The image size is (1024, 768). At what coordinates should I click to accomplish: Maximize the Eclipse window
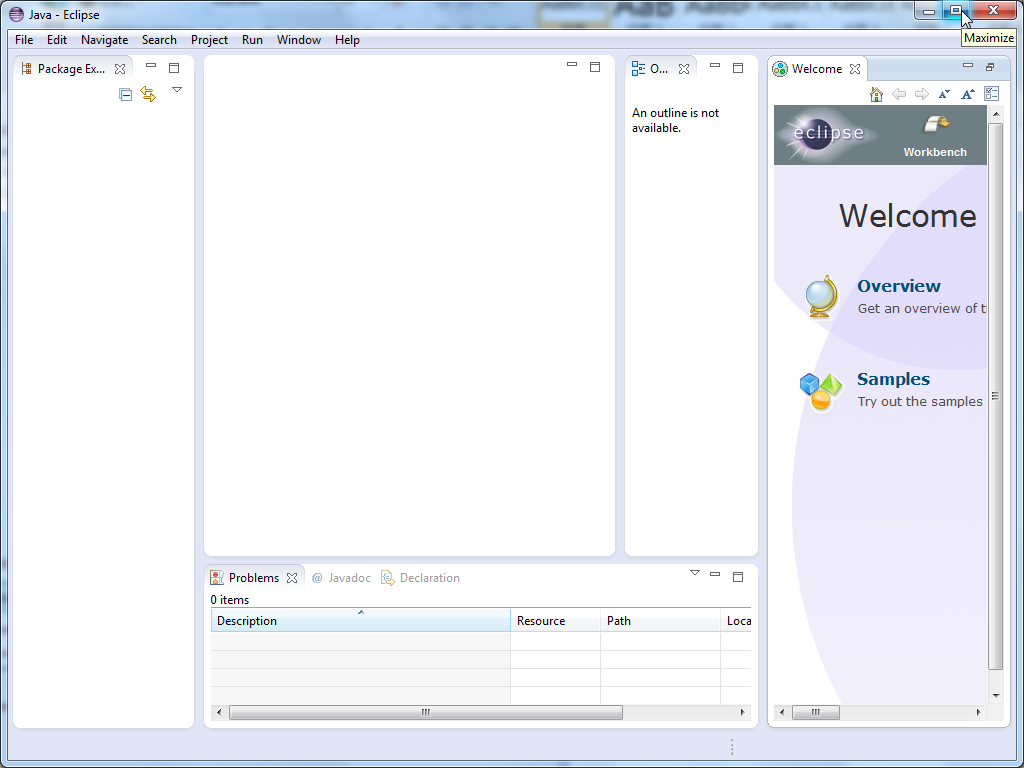[956, 11]
